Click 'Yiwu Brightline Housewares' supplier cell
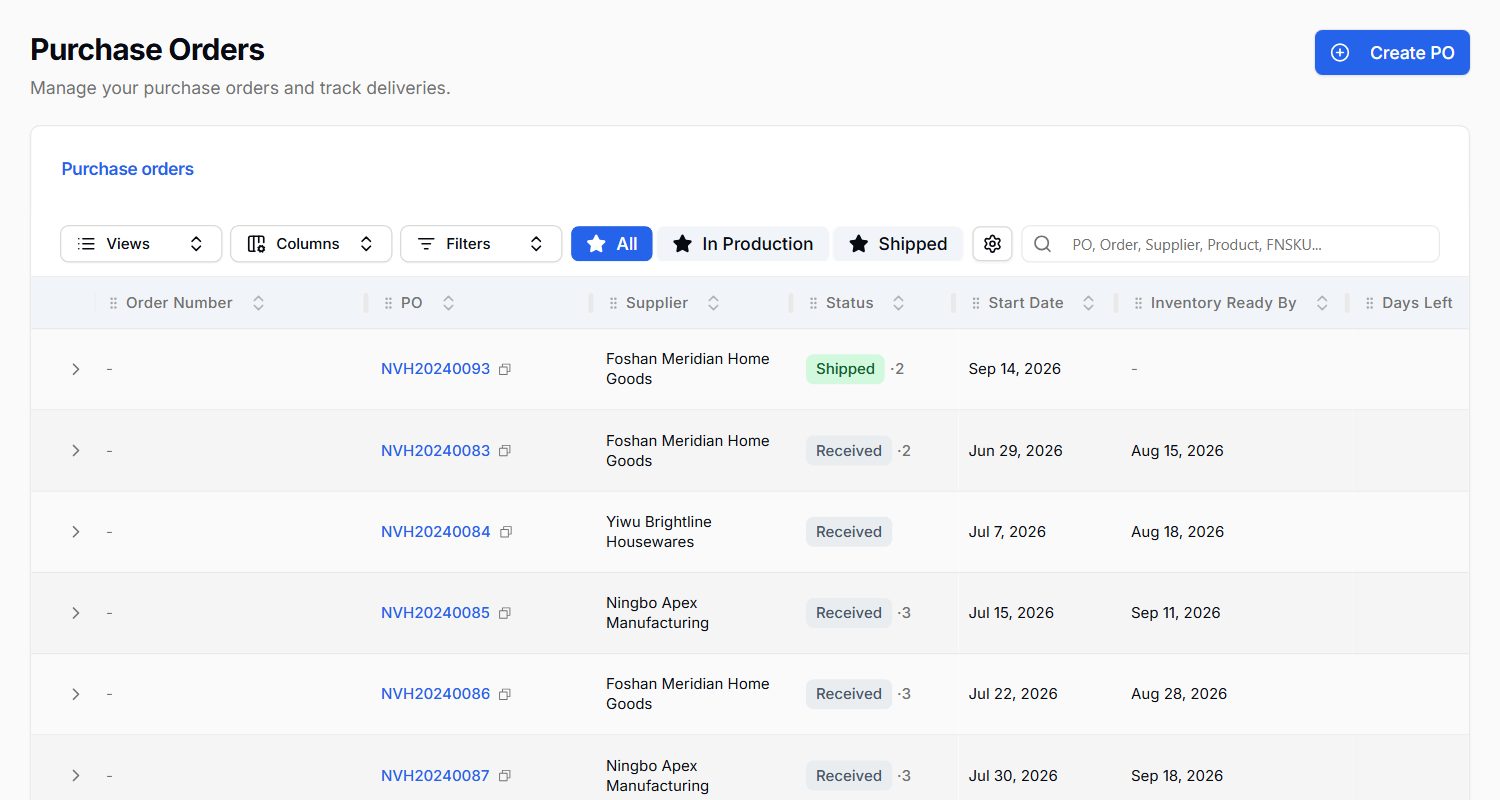Viewport: 1500px width, 800px height. [x=659, y=532]
